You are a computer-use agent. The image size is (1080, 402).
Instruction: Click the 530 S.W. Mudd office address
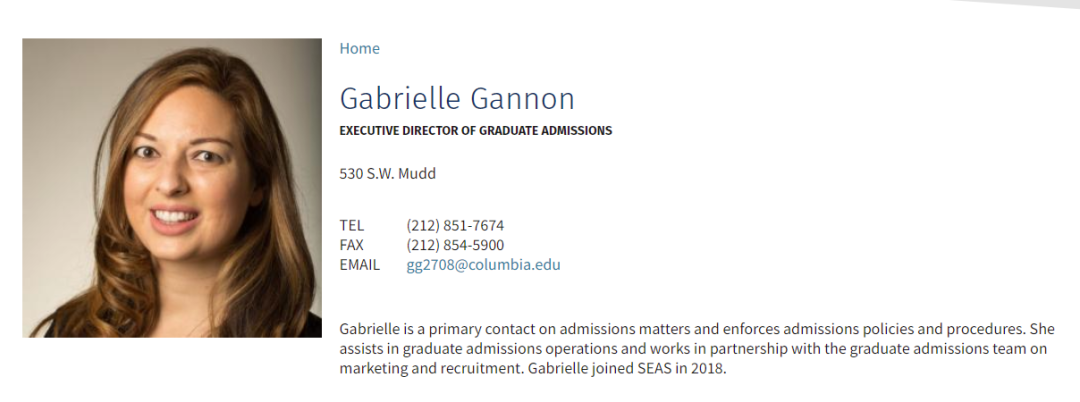(387, 173)
